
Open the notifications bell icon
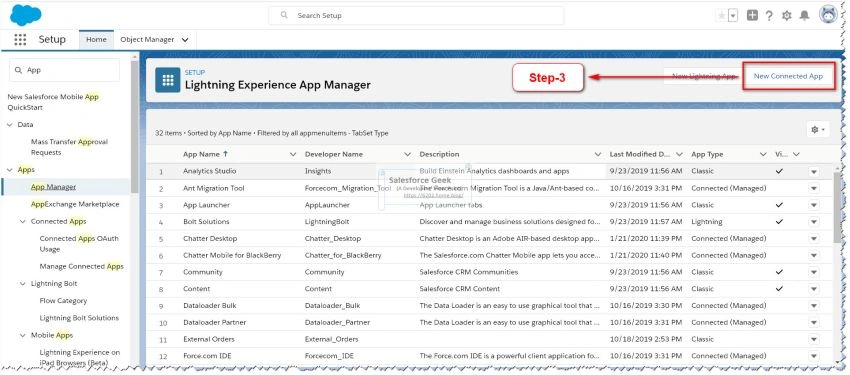tap(804, 16)
